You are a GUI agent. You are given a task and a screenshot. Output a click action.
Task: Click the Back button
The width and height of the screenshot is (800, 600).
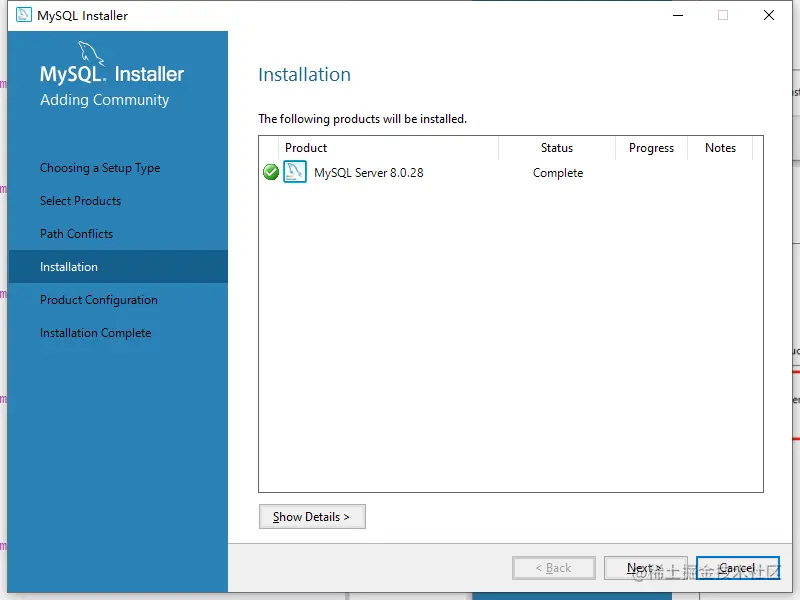pyautogui.click(x=554, y=568)
